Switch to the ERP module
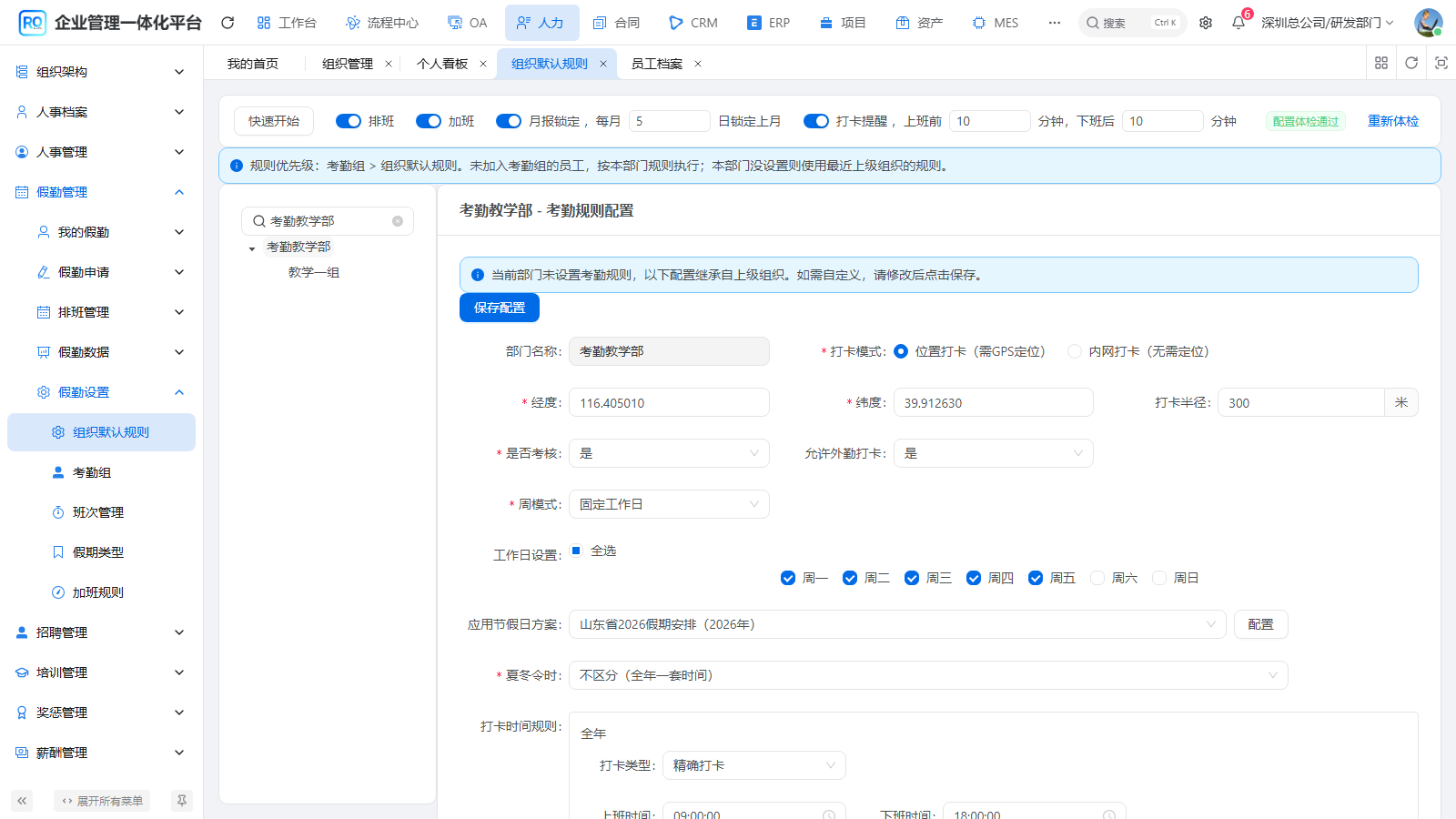 coord(768,23)
